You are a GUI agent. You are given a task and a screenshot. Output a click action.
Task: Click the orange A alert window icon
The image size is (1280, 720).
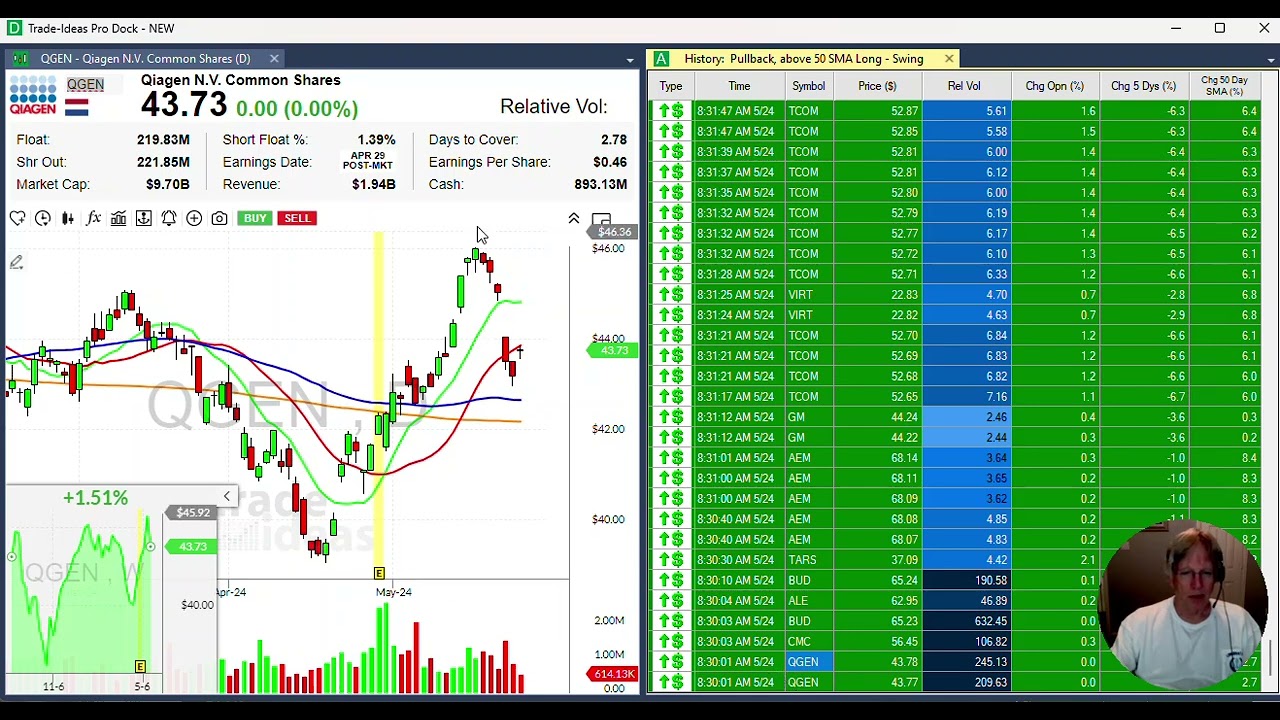[x=661, y=59]
